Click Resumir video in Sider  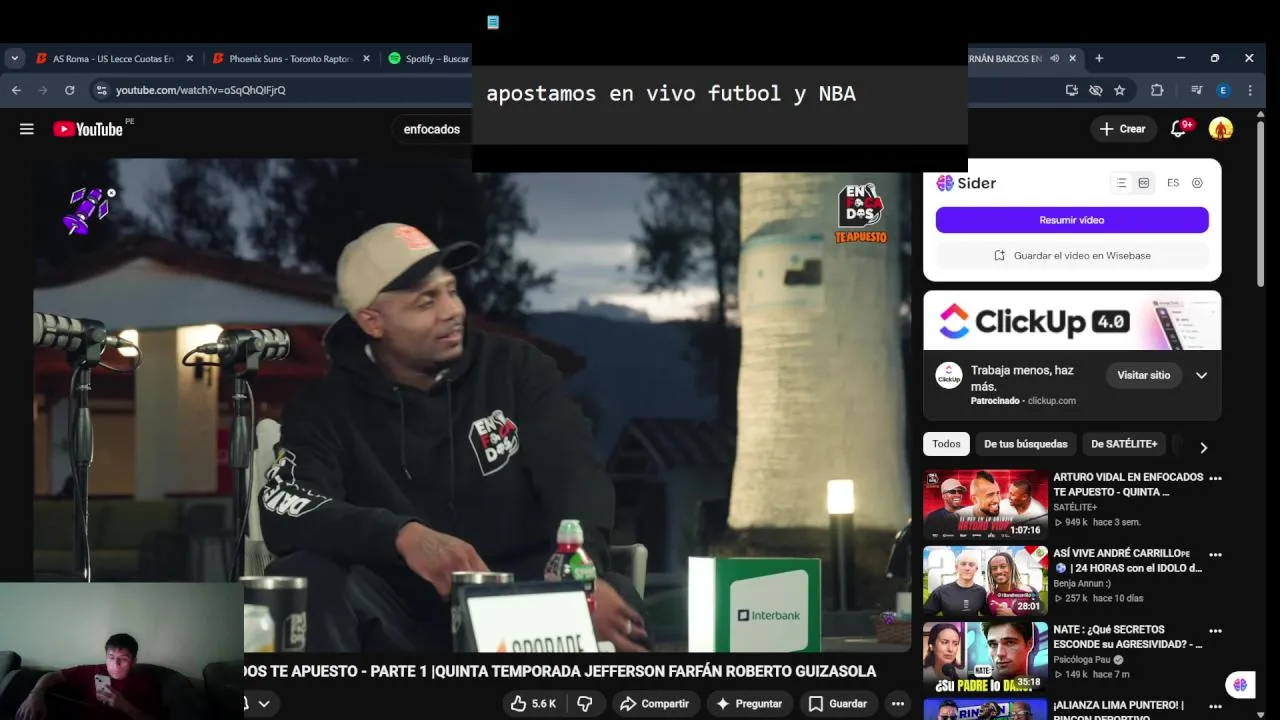pos(1072,220)
